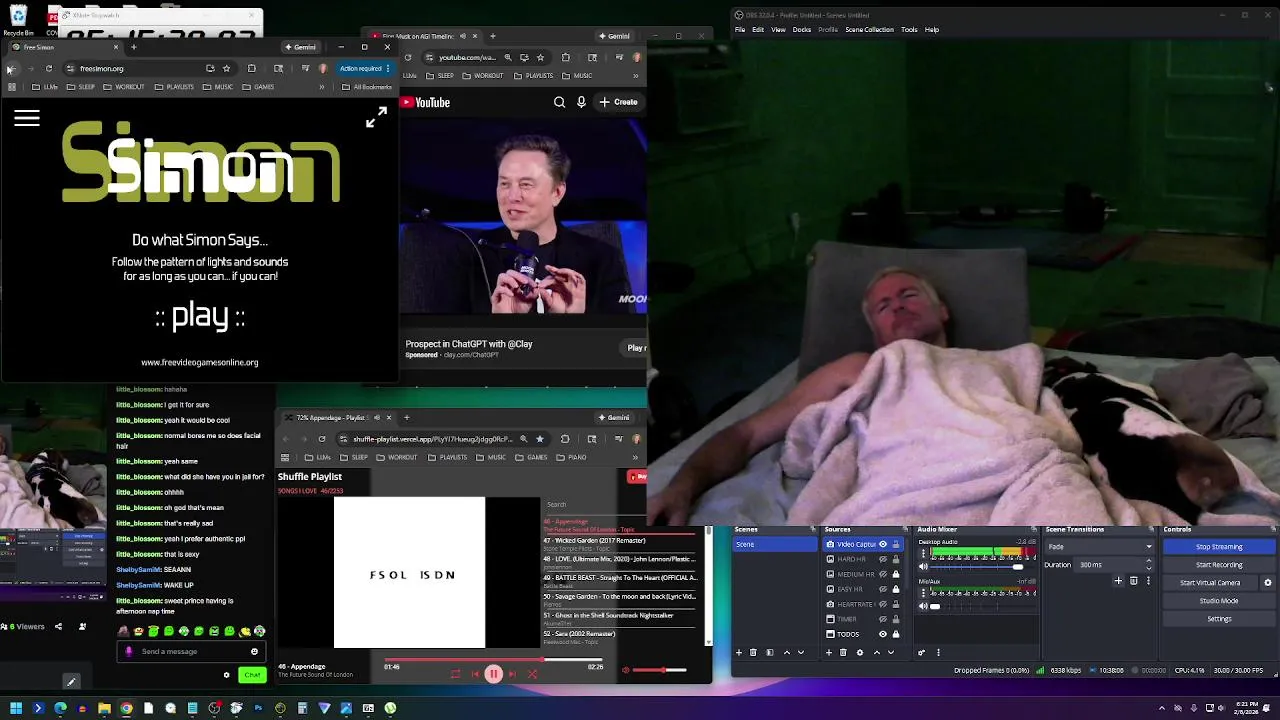
Task: Mute Desktop Audio speaker in OBS mixer
Action: click(923, 567)
